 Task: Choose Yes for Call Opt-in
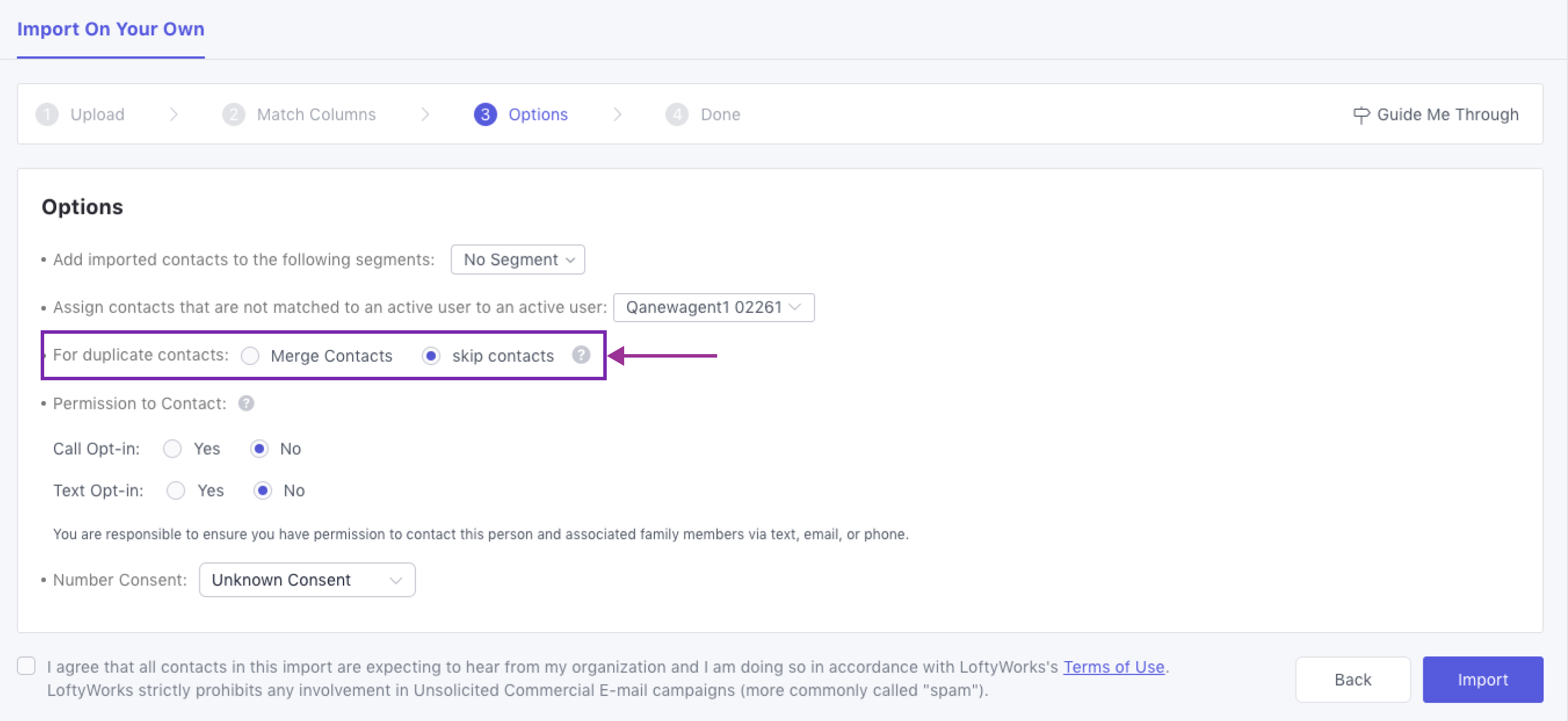(172, 449)
